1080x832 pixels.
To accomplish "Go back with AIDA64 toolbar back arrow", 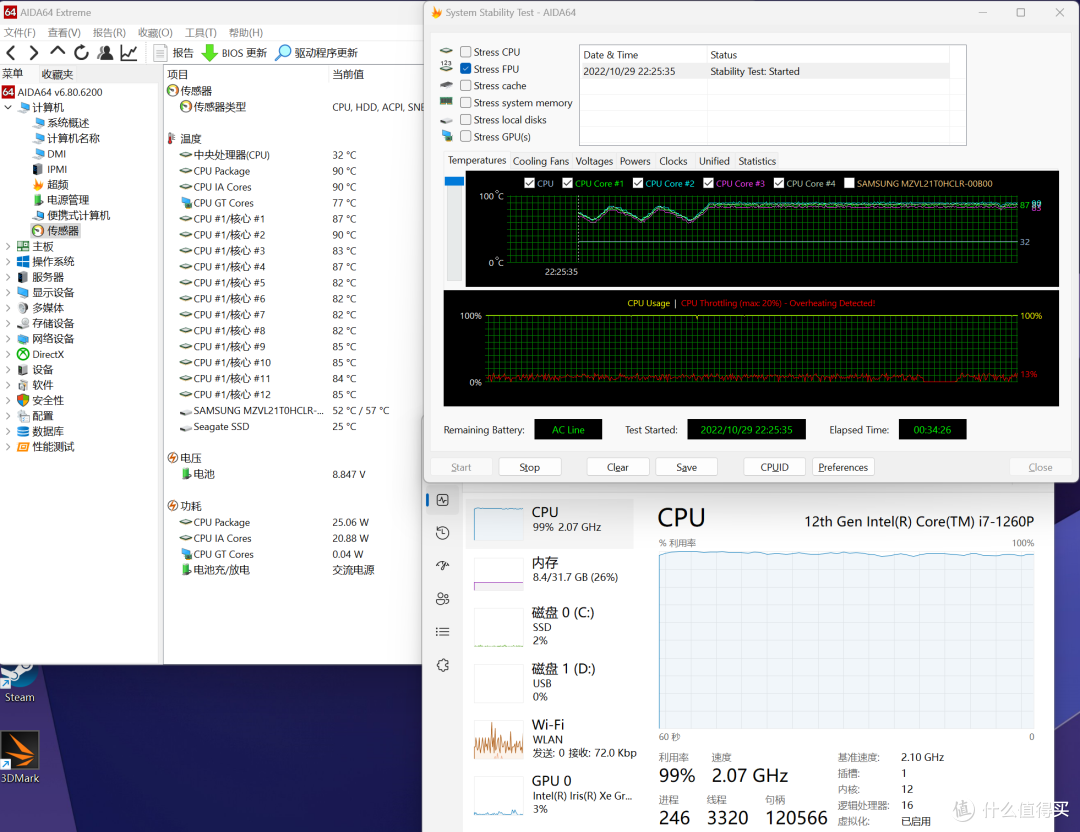I will click(x=11, y=52).
